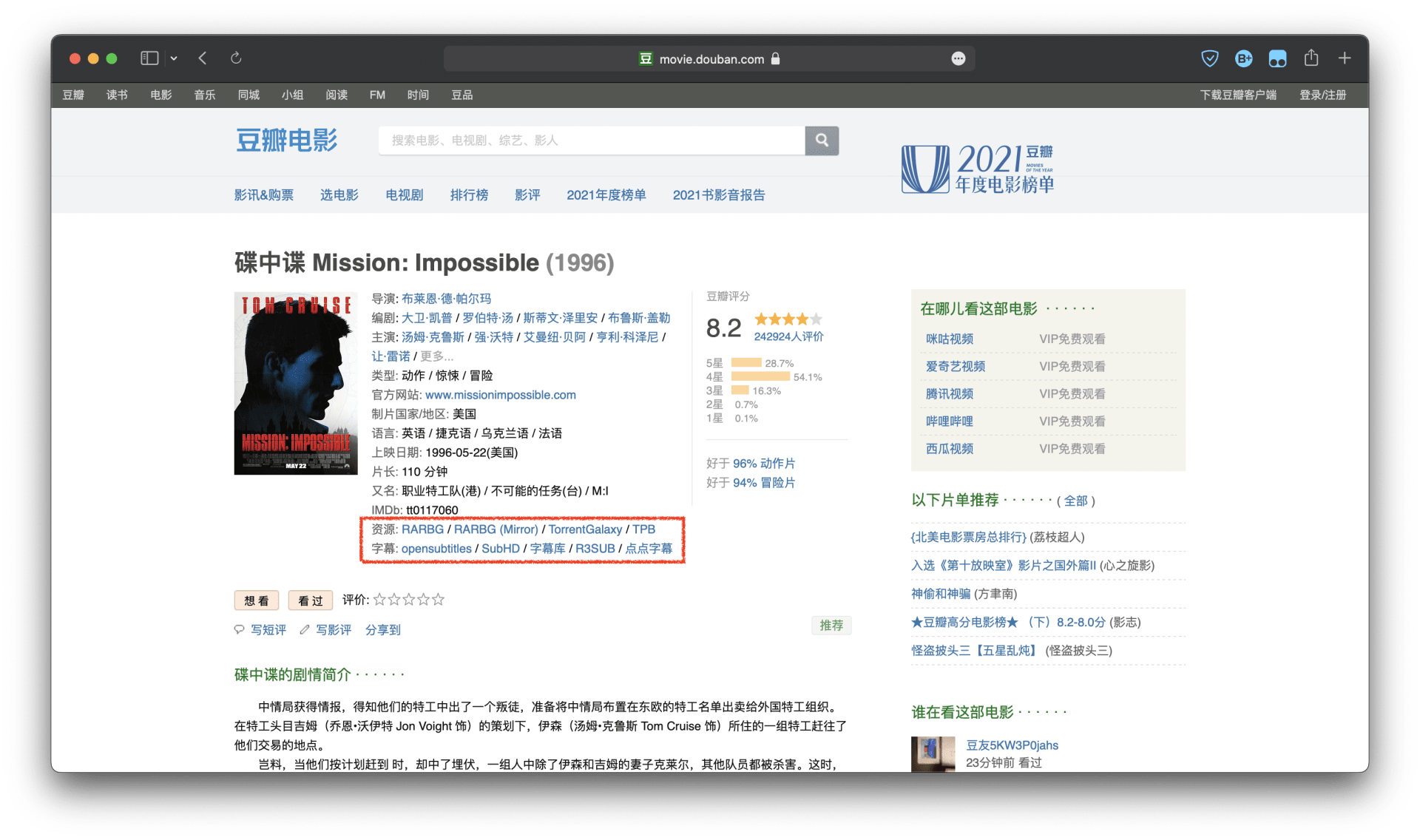Open the 分享到 share menu
Viewport: 1420px width, 840px height.
click(382, 630)
